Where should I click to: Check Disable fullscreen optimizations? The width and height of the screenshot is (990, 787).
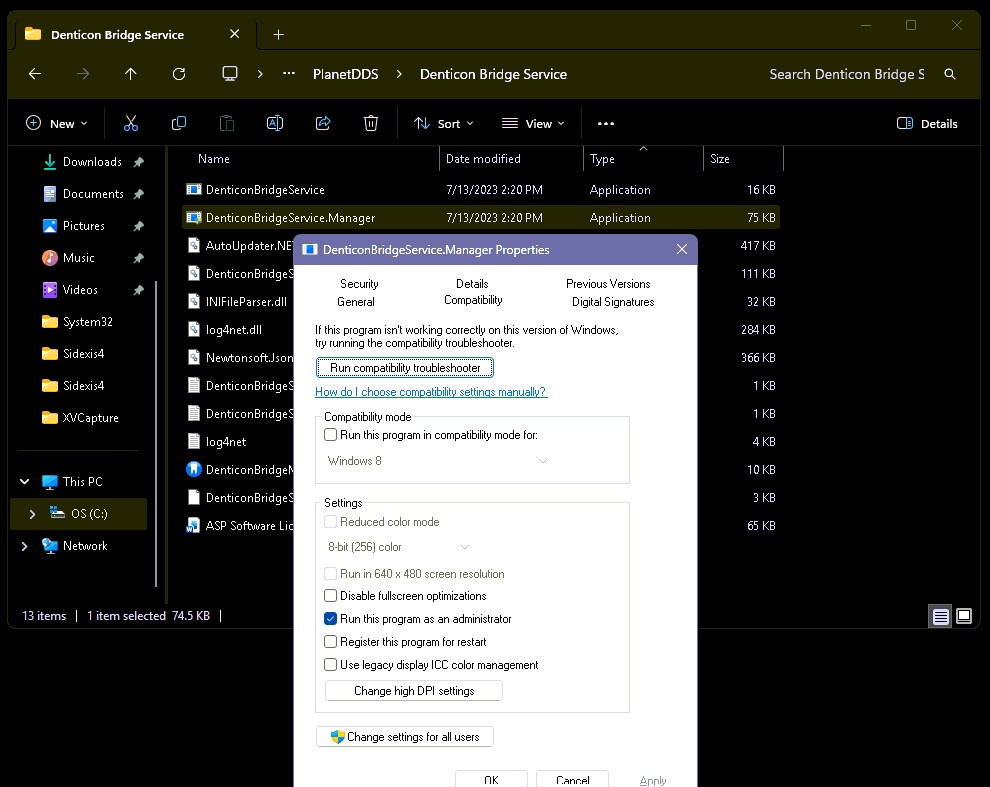[330, 596]
